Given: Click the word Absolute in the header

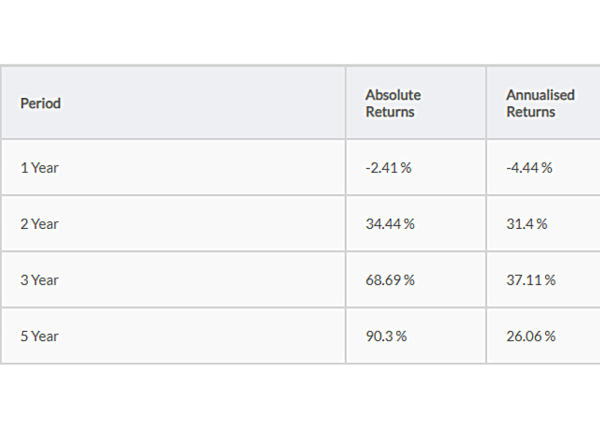Looking at the screenshot, I should click(x=393, y=95).
